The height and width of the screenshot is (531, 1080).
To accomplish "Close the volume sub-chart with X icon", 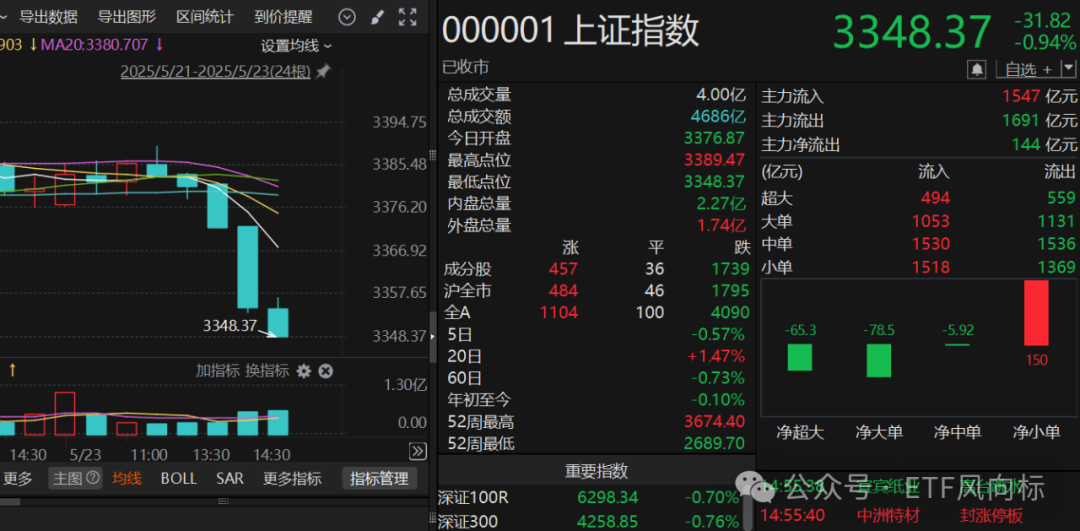I will pos(325,371).
